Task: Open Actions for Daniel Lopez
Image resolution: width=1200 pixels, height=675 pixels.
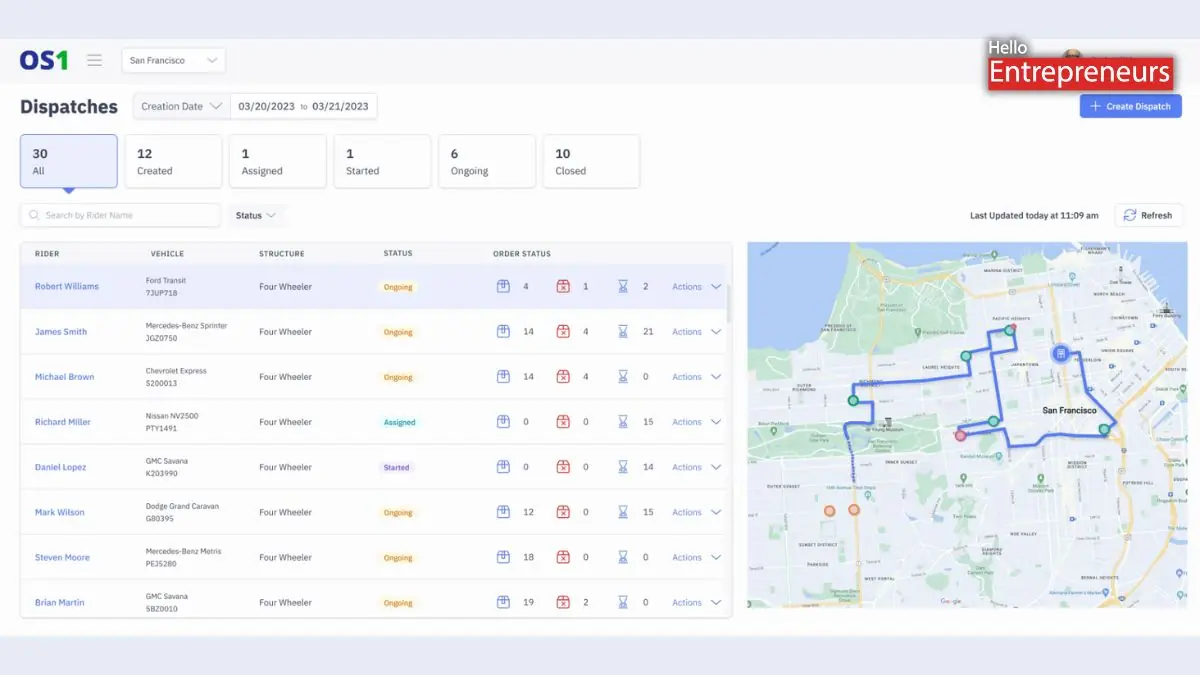Action: pyautogui.click(x=687, y=467)
